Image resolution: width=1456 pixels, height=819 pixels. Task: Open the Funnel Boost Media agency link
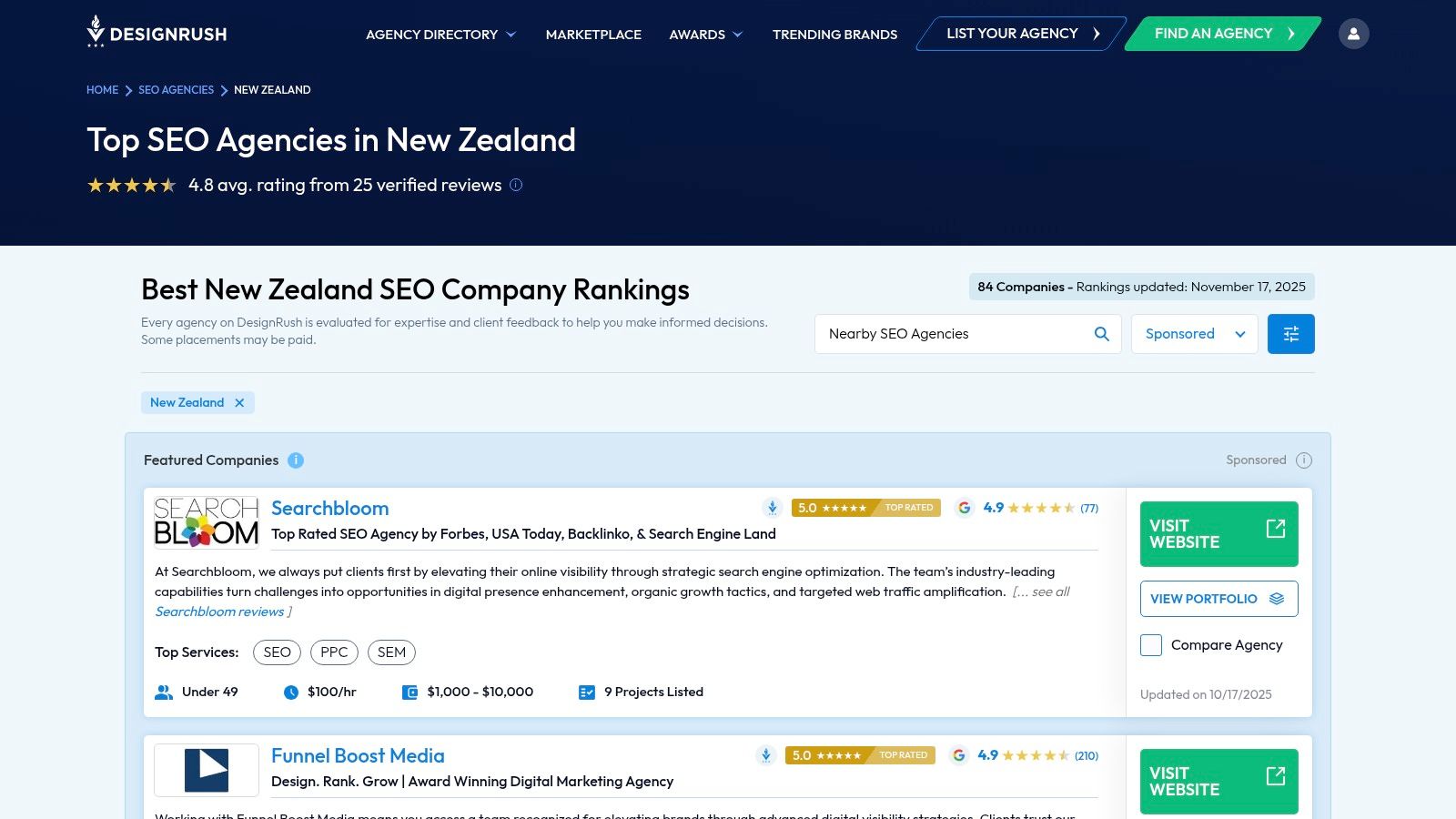358,755
